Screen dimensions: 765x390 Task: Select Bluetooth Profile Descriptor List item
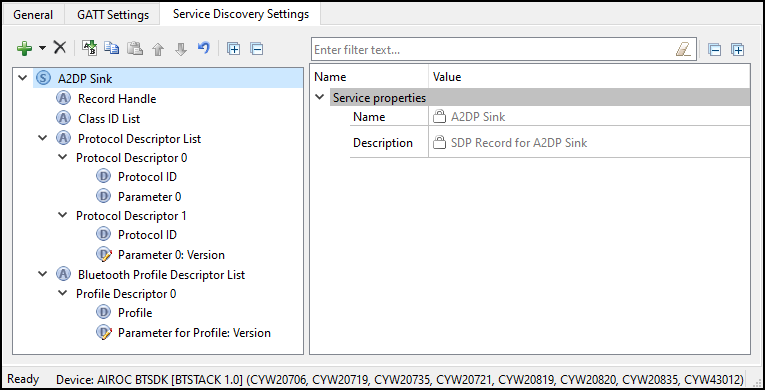[161, 275]
